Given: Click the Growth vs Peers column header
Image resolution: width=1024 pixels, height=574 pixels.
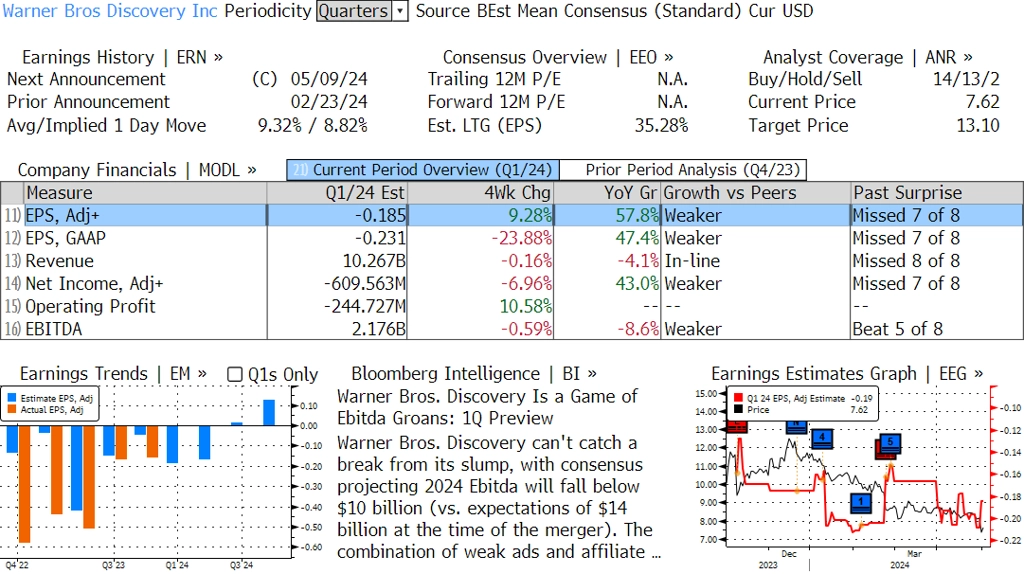Looking at the screenshot, I should tap(756, 193).
